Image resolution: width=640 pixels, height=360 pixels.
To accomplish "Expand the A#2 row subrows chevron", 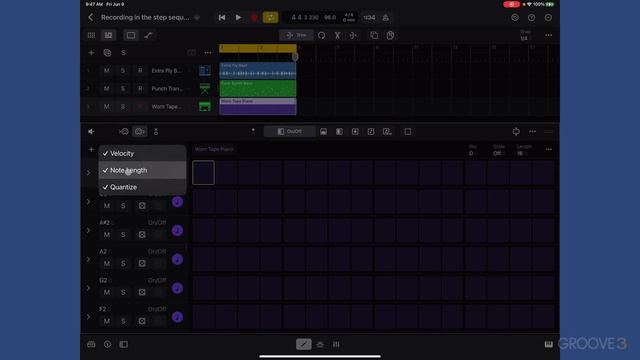I will pos(88,231).
